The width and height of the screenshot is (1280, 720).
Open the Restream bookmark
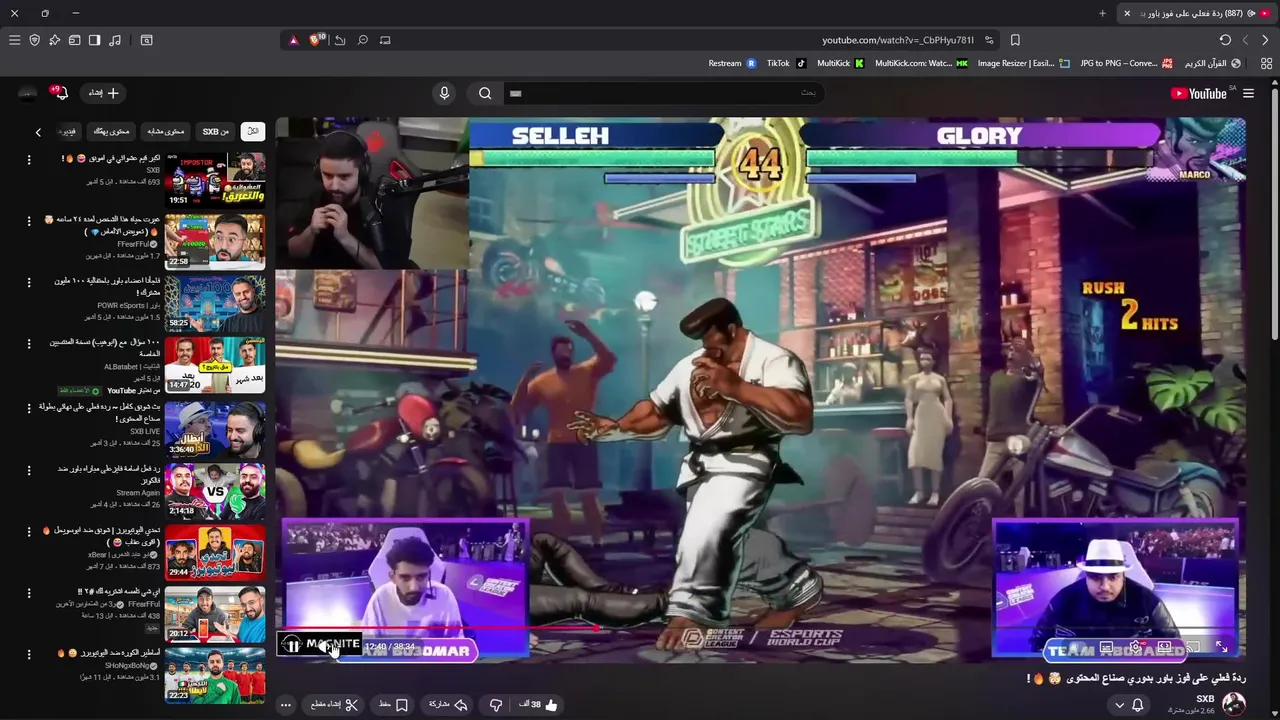[x=732, y=63]
